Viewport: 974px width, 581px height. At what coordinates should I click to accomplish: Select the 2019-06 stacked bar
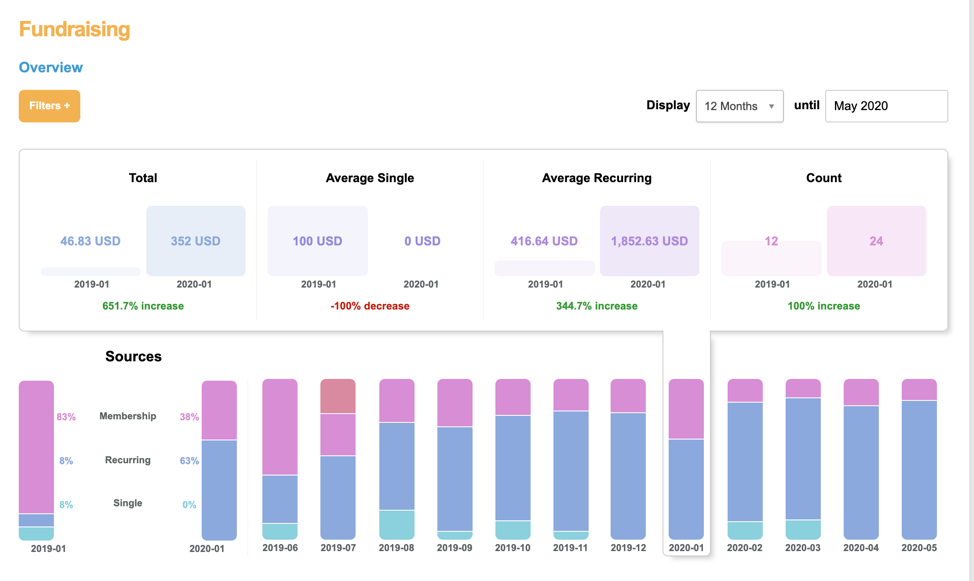point(280,460)
